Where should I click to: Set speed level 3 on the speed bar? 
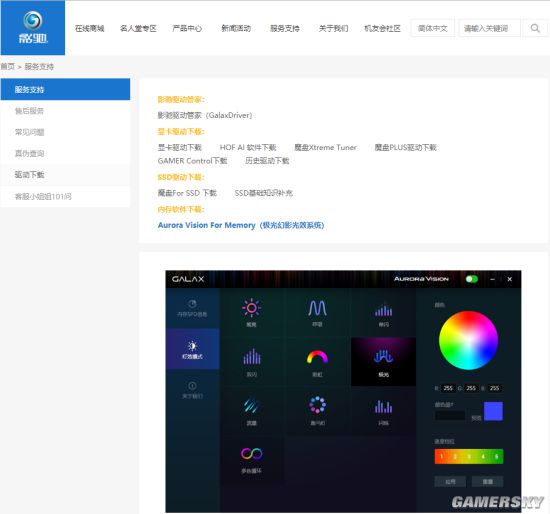[469, 456]
